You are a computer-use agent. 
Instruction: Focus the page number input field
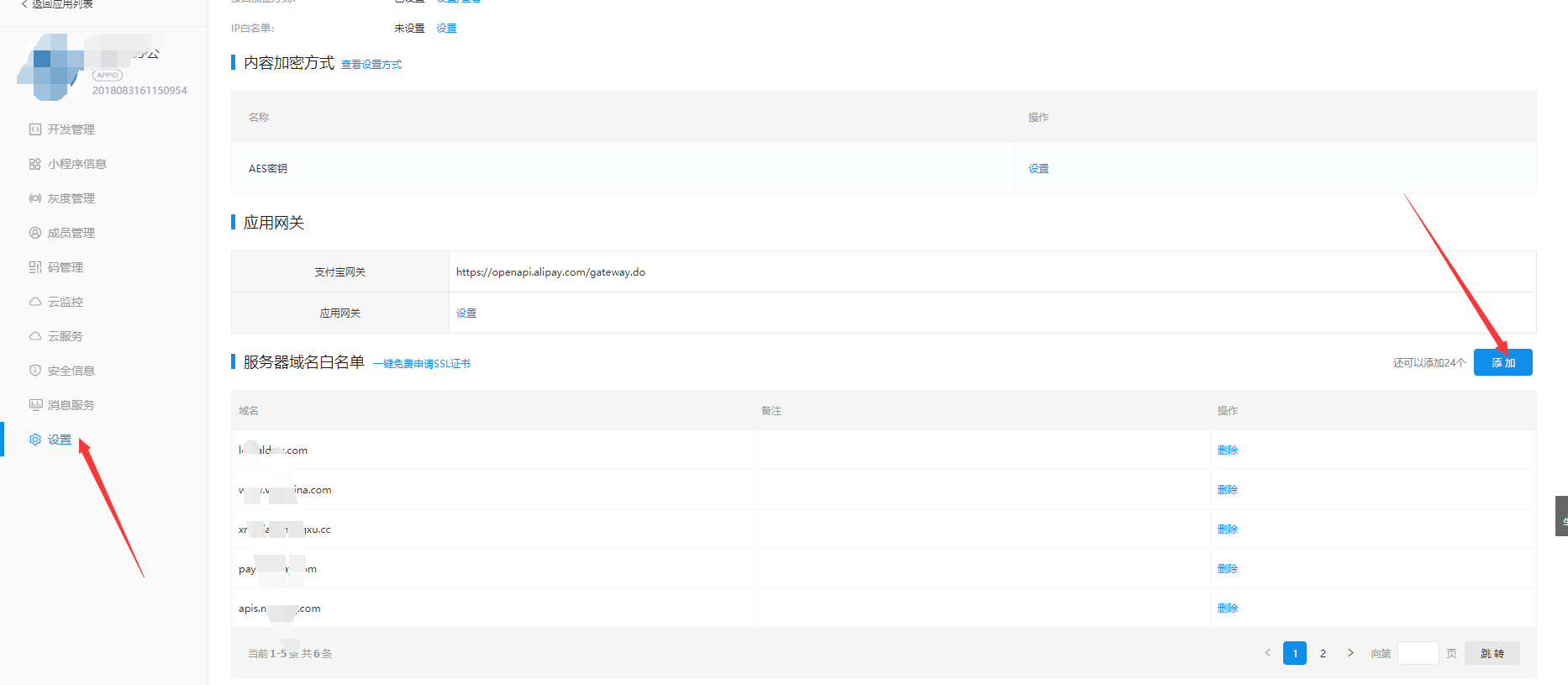tap(1418, 653)
